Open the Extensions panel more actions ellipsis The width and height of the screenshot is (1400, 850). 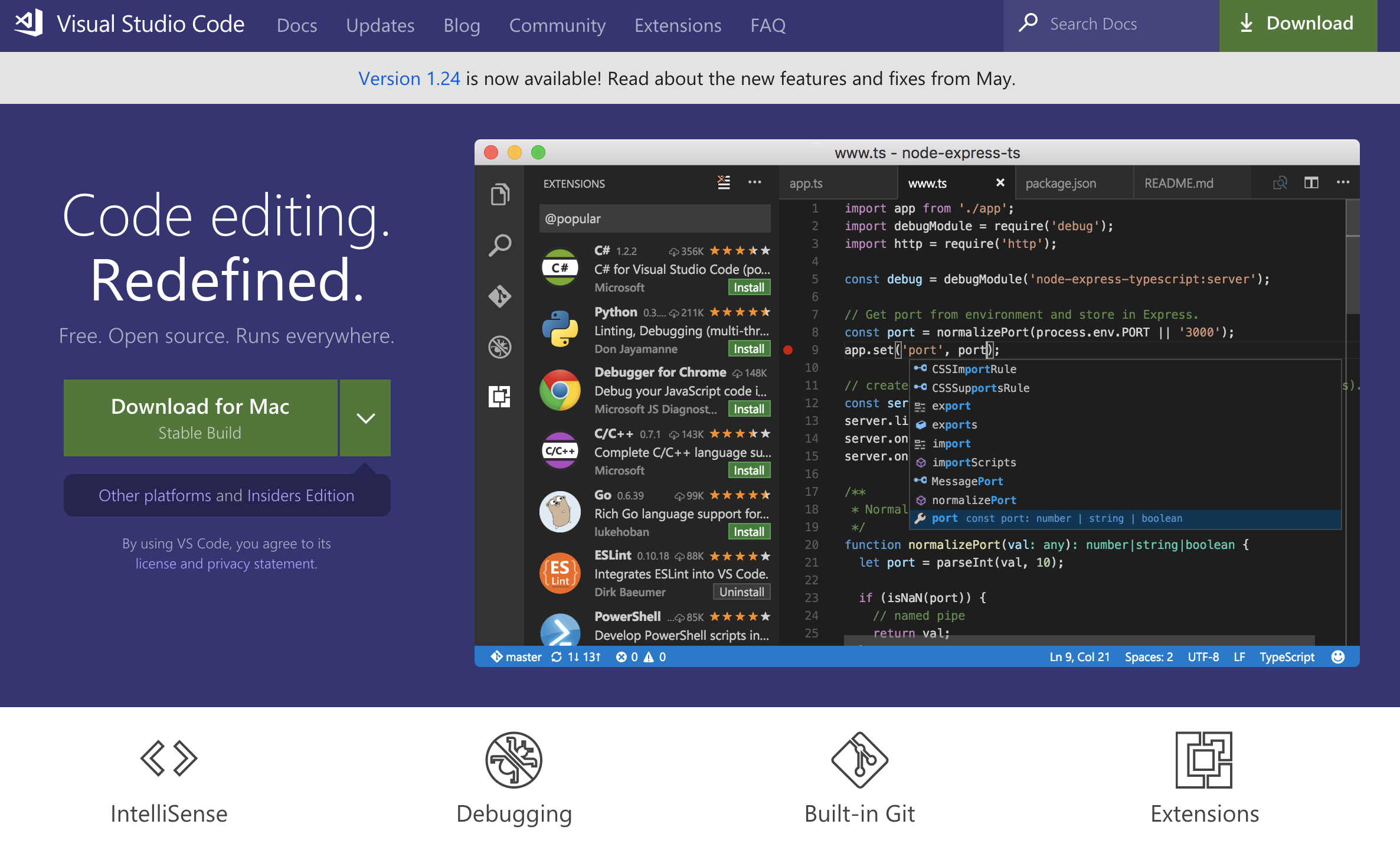pos(754,182)
